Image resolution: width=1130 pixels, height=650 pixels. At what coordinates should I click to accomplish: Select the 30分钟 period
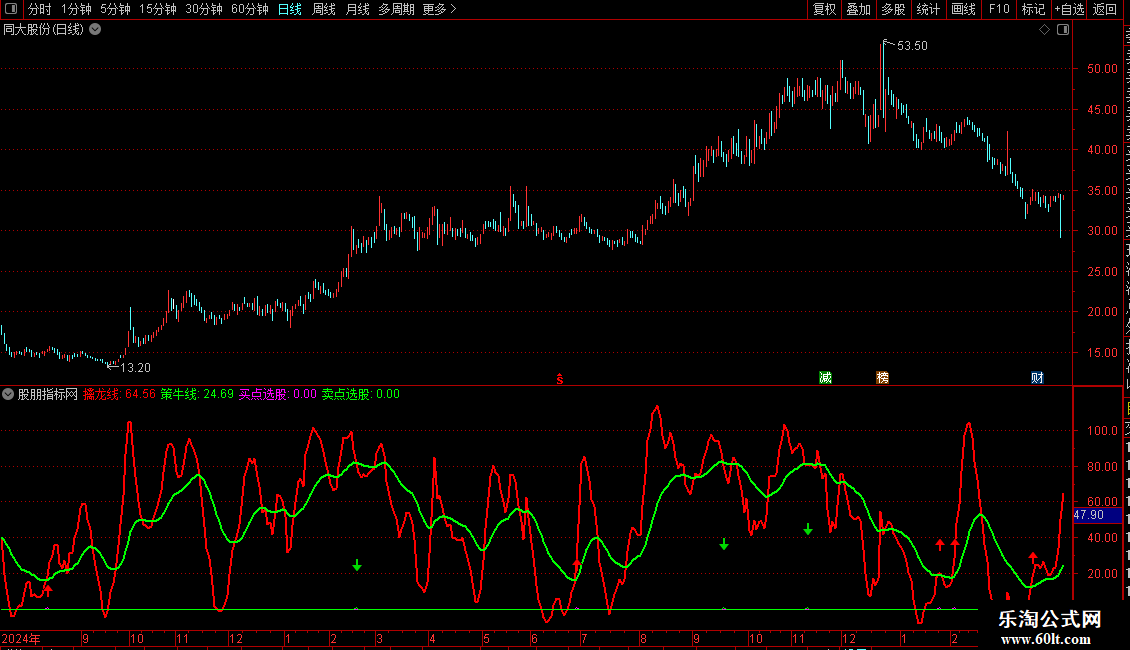[x=204, y=9]
